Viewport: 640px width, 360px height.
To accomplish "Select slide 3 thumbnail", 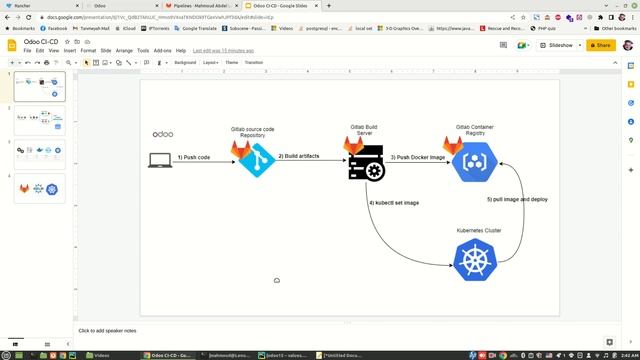I will [x=40, y=154].
